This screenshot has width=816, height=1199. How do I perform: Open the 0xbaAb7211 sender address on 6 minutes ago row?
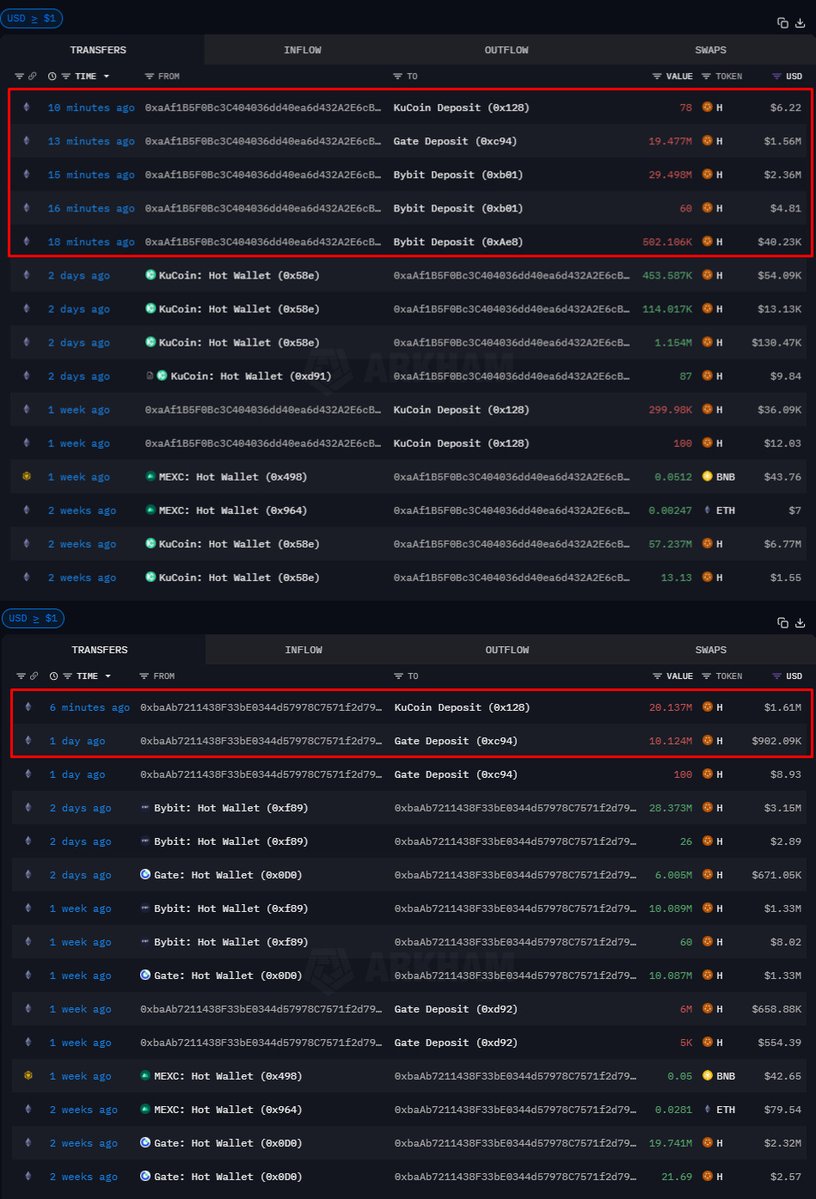[261, 707]
